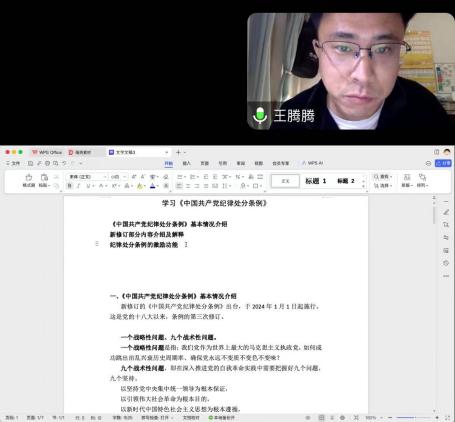Click the Format Painter brush icon
Image resolution: width=455 pixels, height=422 pixels.
tap(29, 177)
